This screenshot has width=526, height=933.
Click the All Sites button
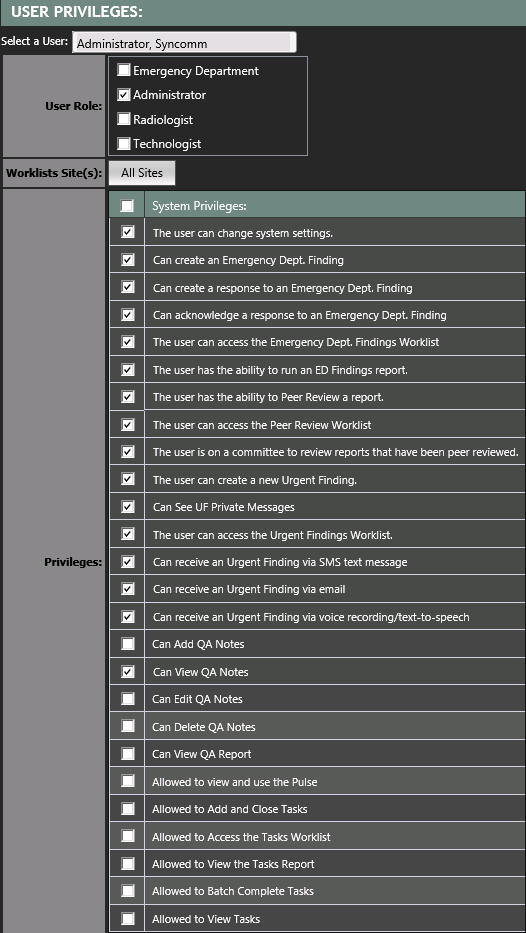(x=142, y=173)
